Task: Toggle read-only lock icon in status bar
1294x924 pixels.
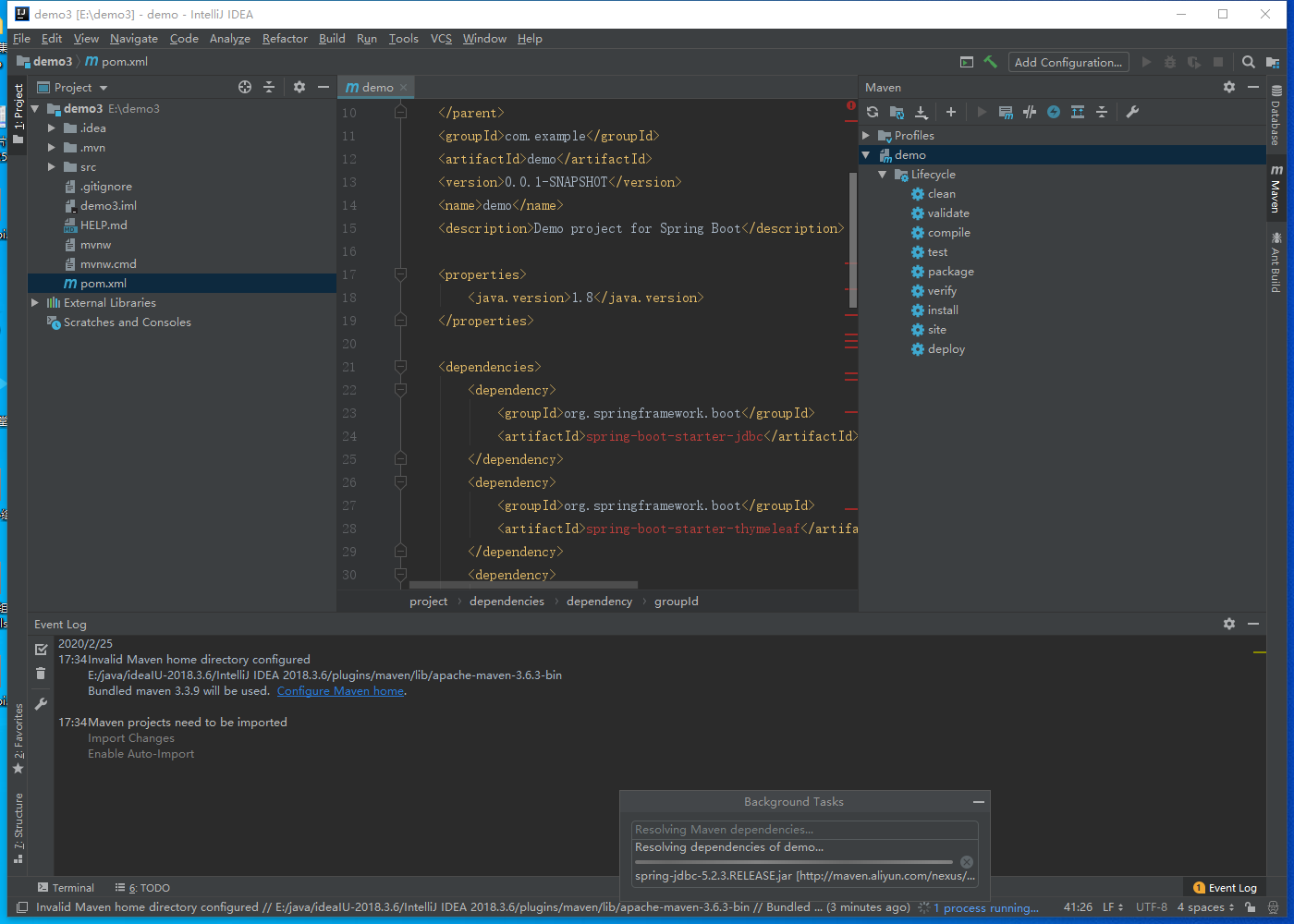Action: click(1251, 907)
